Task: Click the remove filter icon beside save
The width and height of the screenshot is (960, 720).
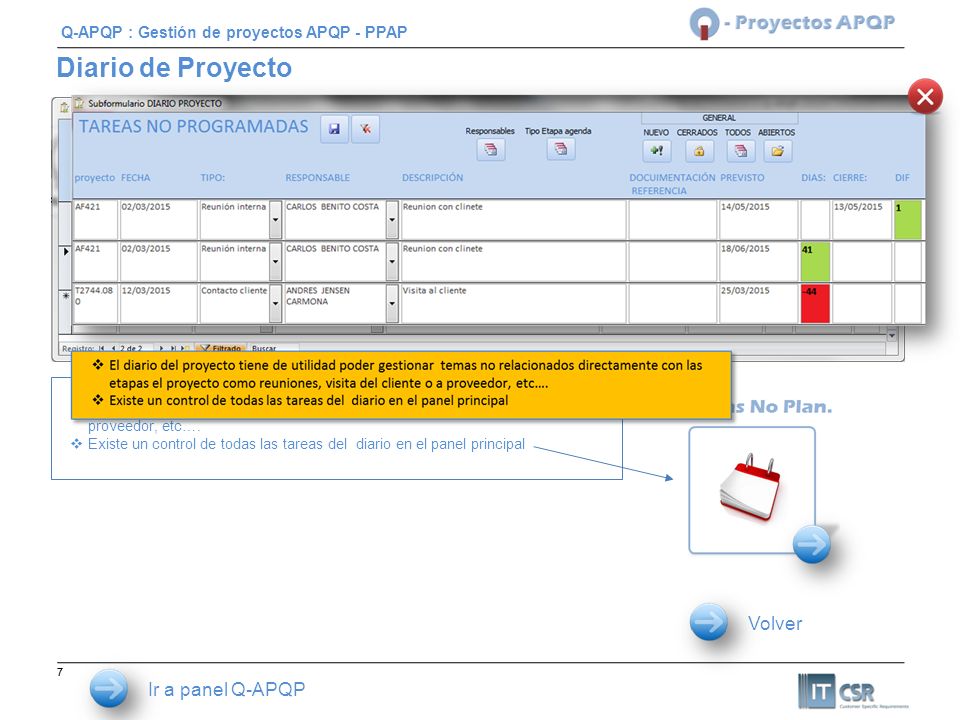Action: [x=366, y=129]
